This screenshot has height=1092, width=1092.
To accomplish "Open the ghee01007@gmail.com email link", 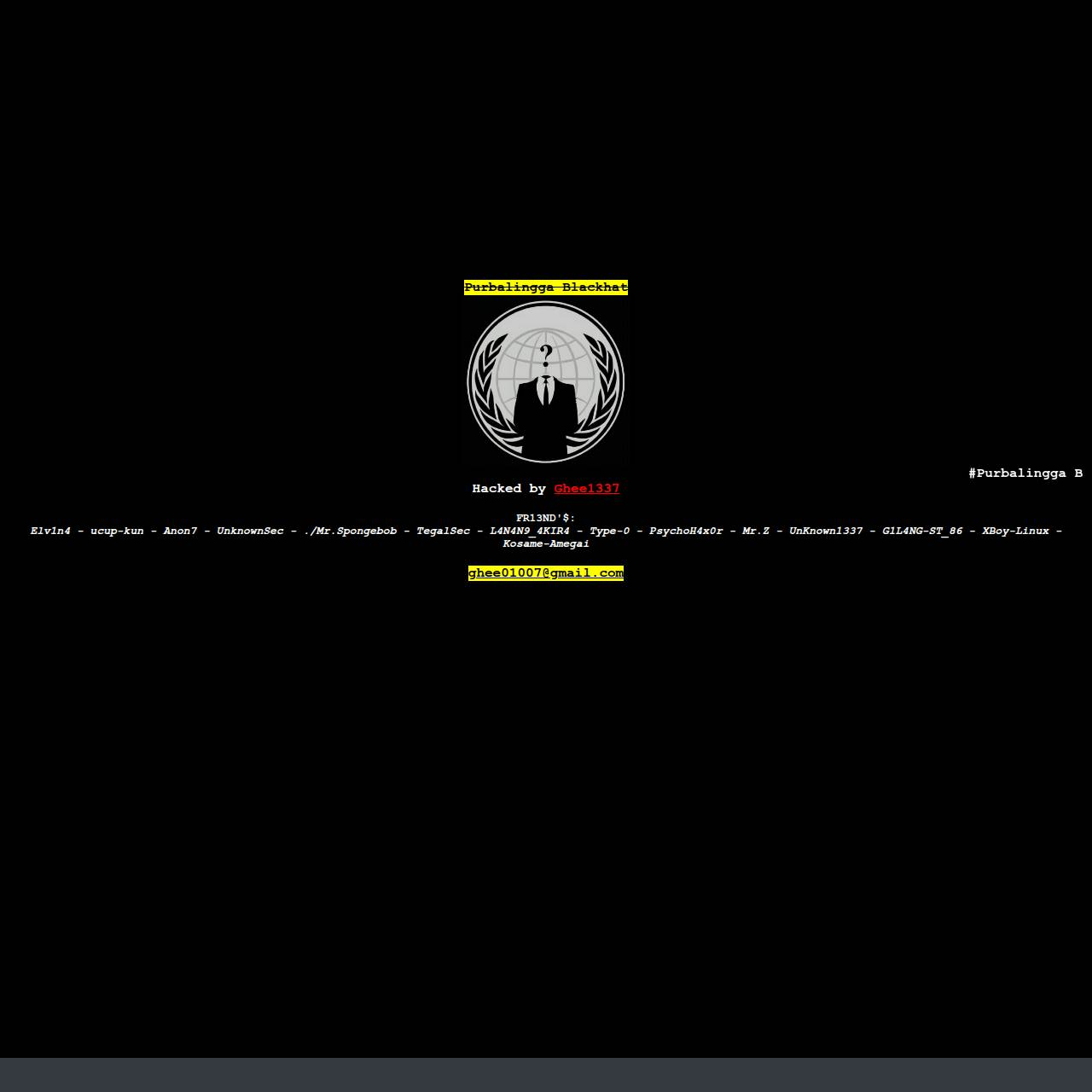I will pyautogui.click(x=546, y=573).
